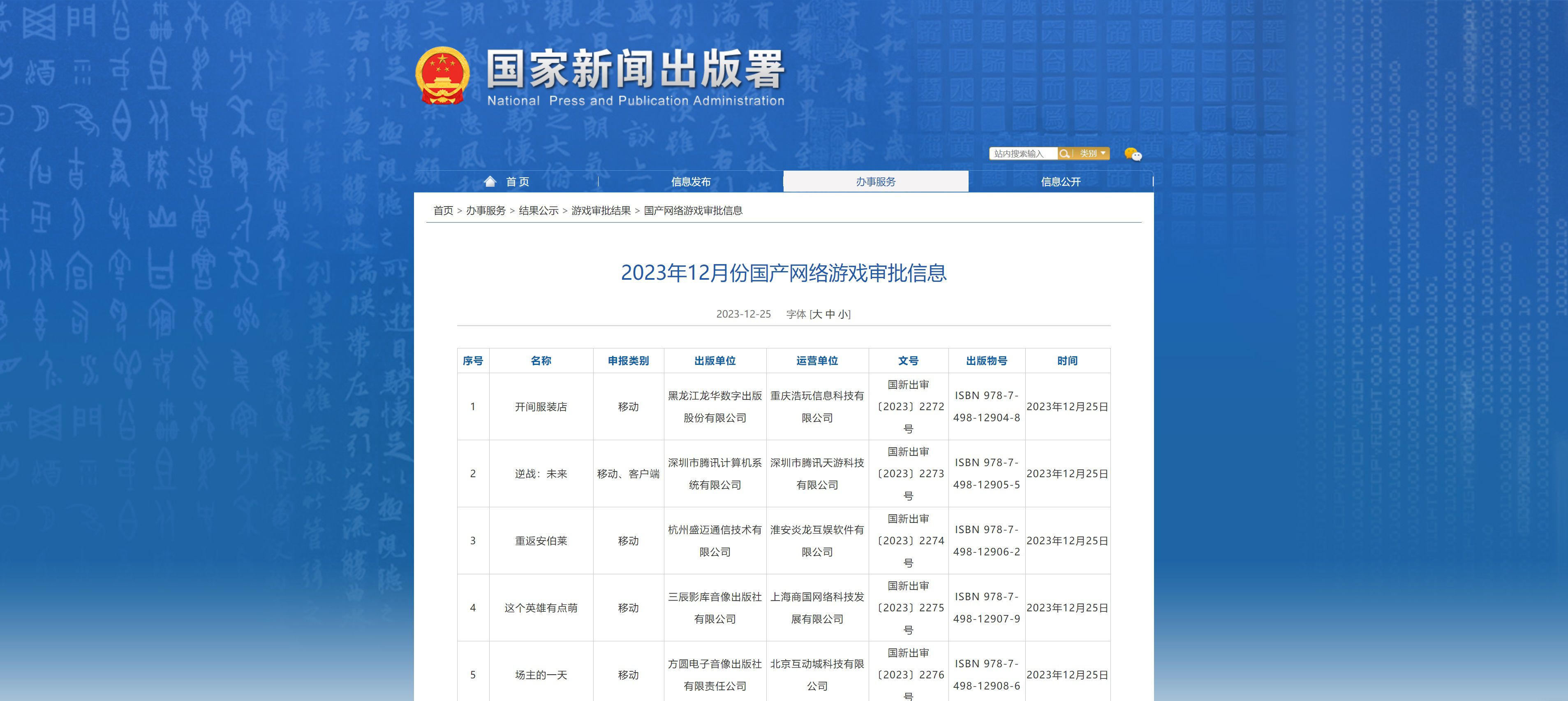The image size is (1568, 701).
Task: Open the 类别 category dropdown
Action: tap(1092, 153)
